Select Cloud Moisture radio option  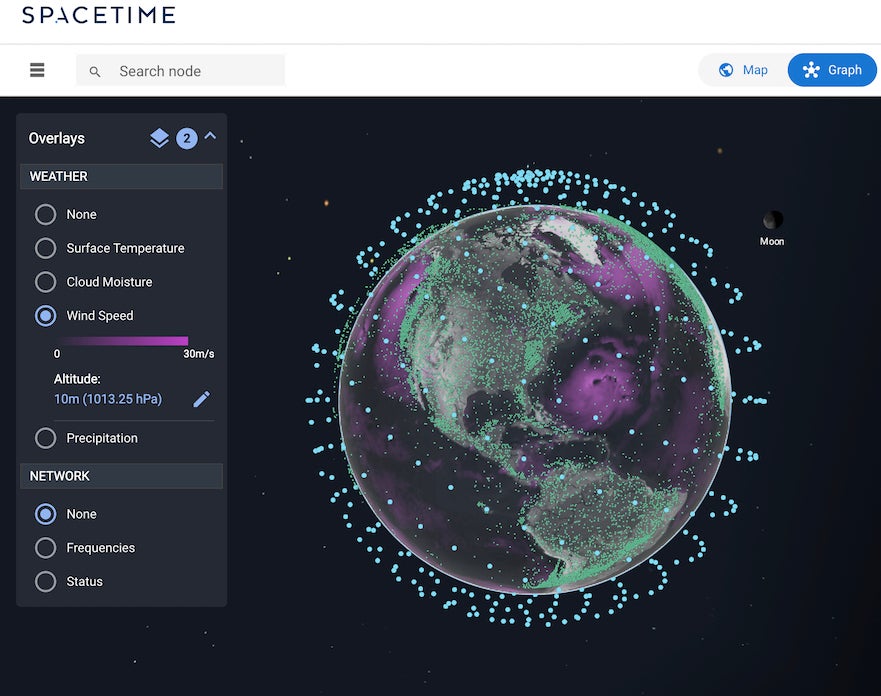click(x=46, y=282)
